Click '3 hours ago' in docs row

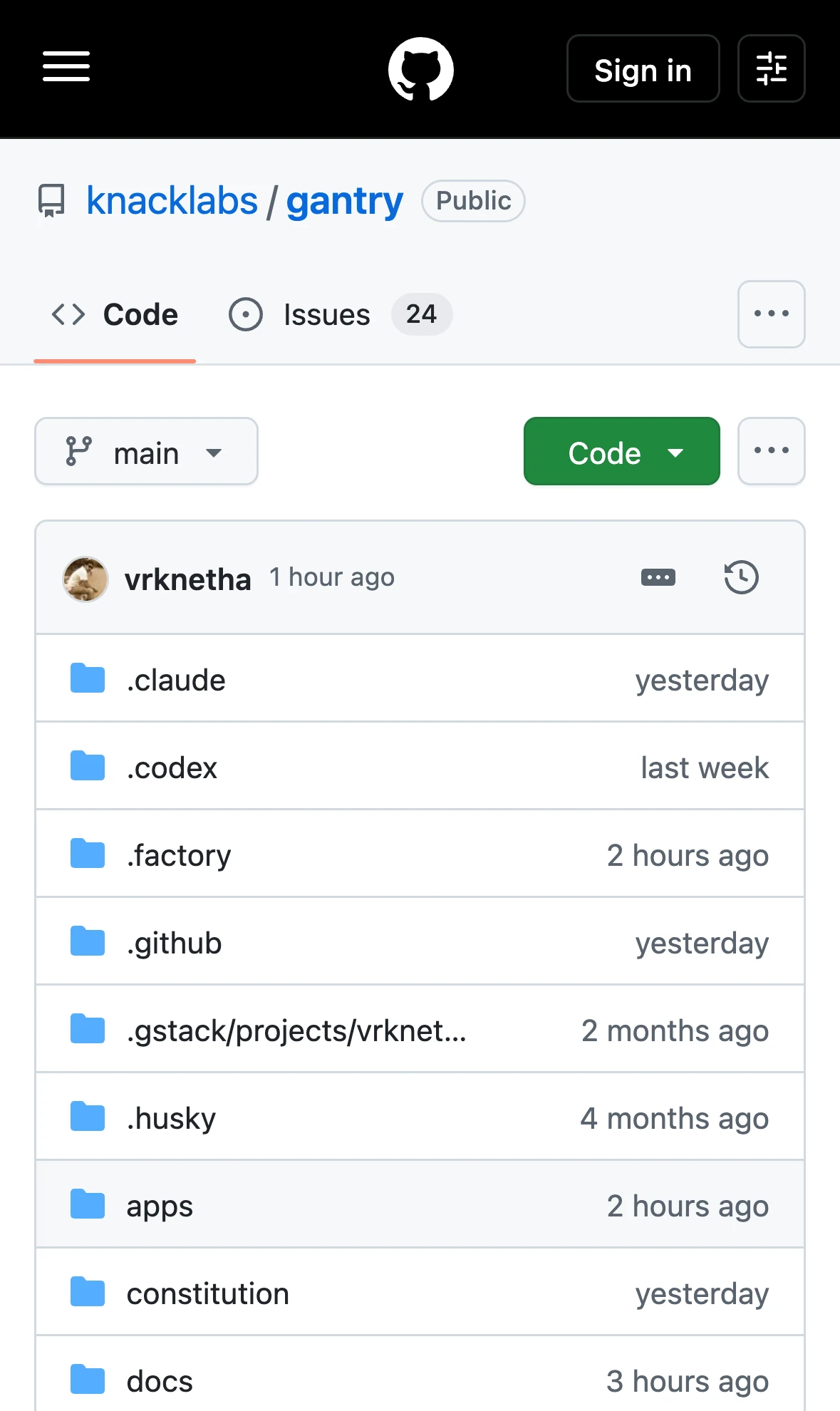[x=688, y=1382]
